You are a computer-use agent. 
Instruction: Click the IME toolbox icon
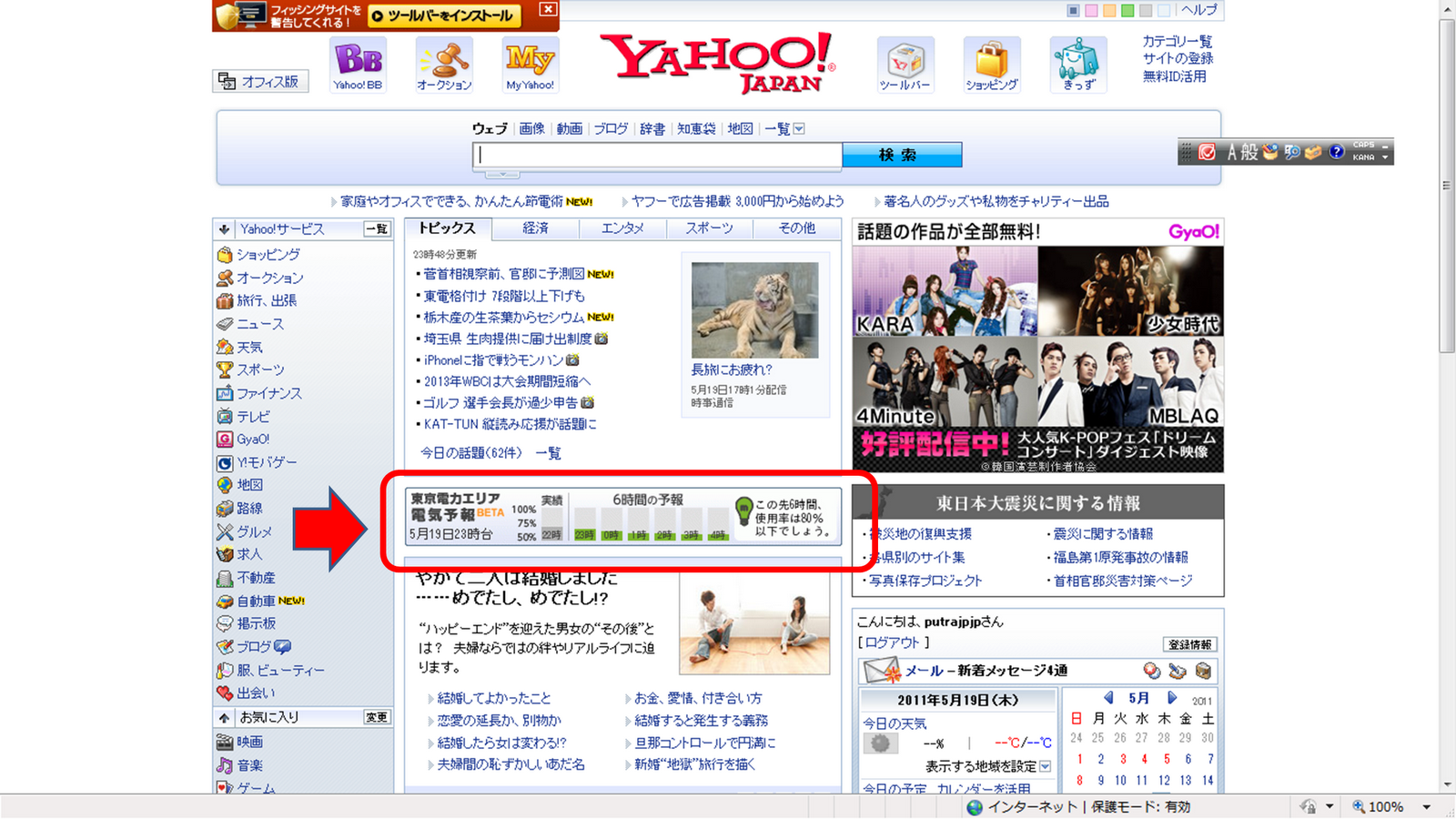[1313, 152]
